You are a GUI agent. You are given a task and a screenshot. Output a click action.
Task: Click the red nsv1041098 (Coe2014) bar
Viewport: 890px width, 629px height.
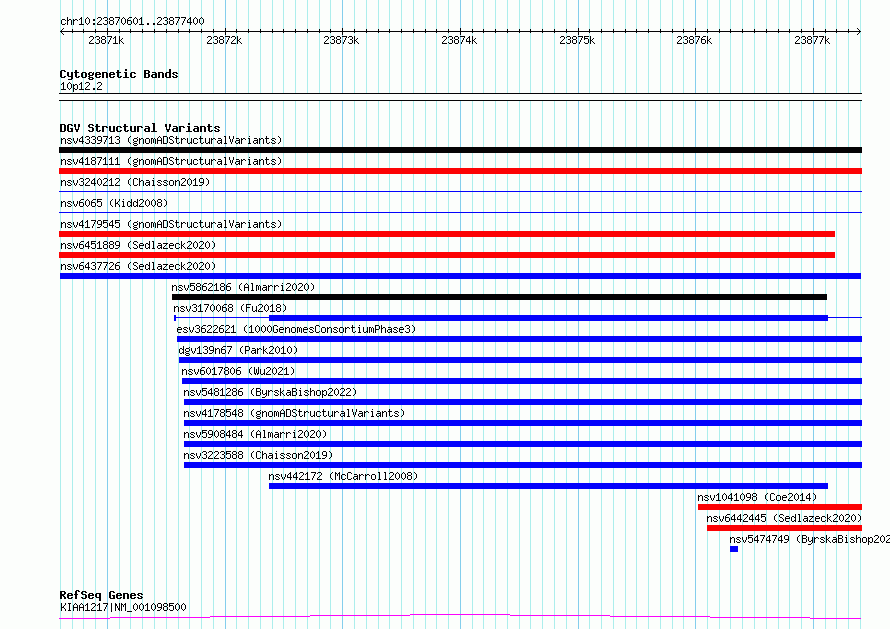click(780, 507)
